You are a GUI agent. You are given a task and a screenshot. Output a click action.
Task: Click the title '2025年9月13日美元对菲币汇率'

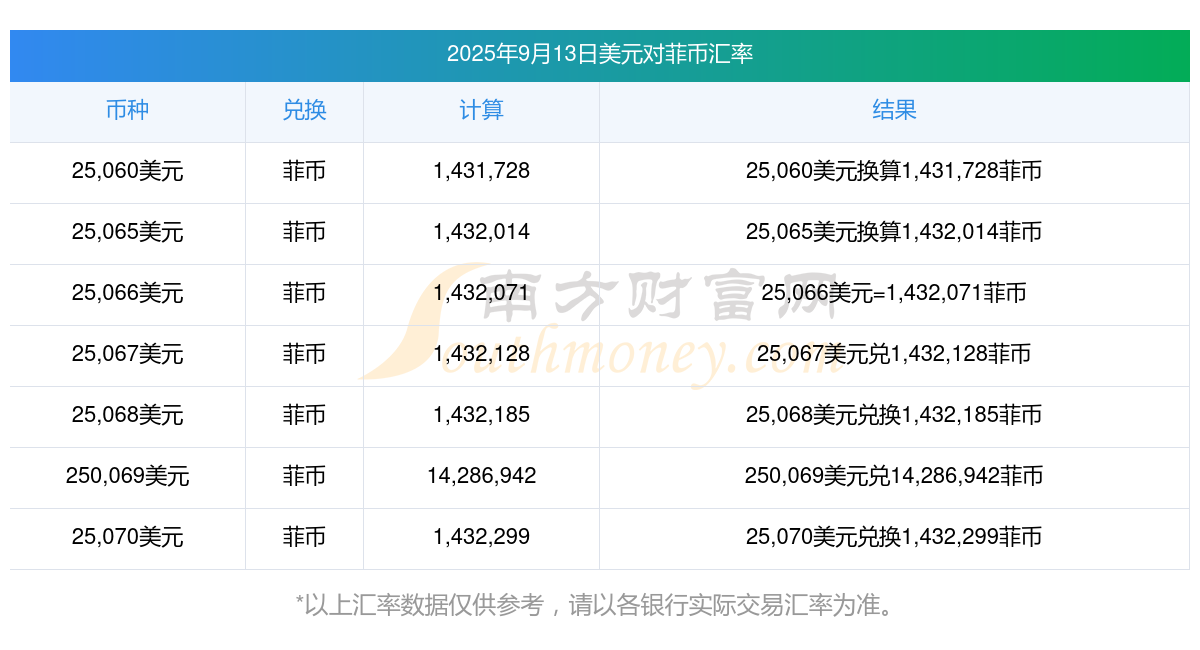[x=600, y=54]
